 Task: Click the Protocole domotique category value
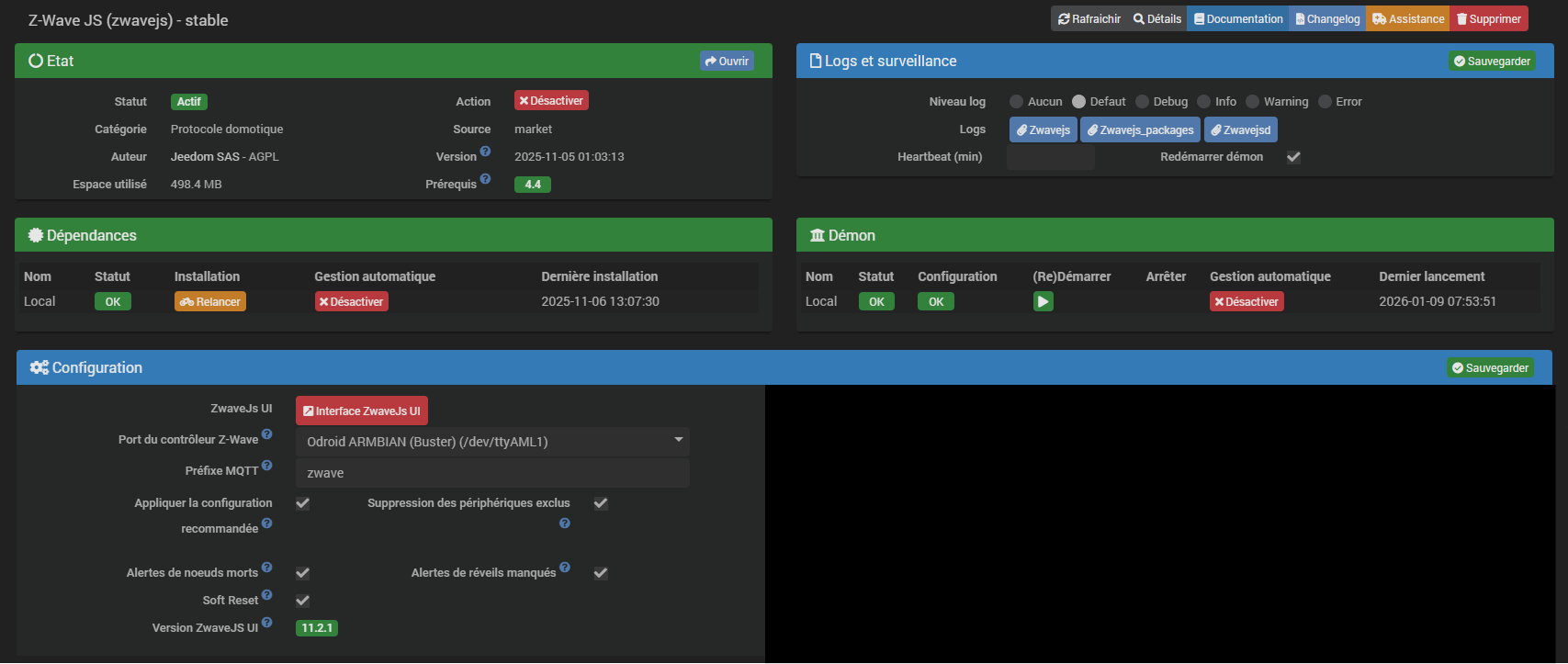coord(227,129)
